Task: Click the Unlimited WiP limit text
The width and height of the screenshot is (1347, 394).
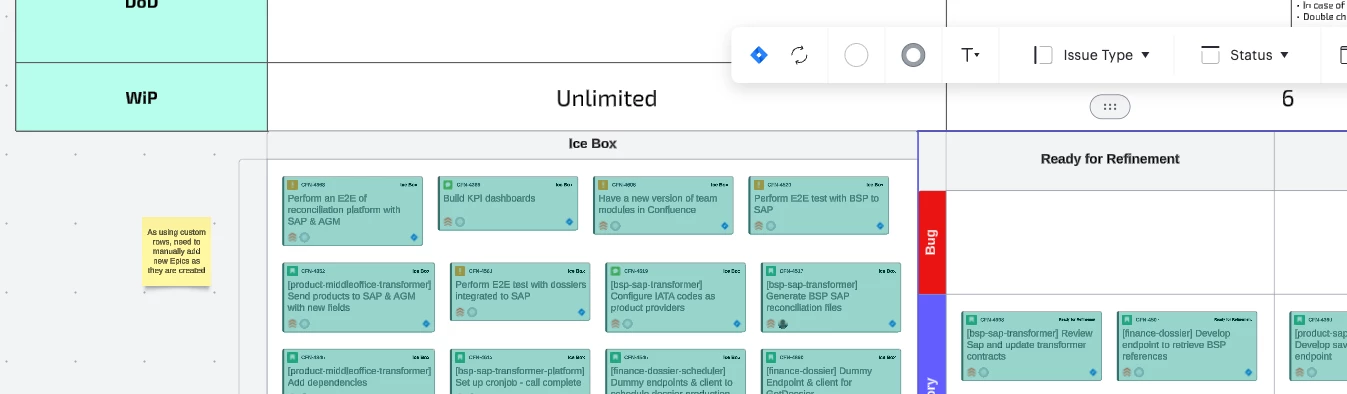Action: pyautogui.click(x=607, y=98)
